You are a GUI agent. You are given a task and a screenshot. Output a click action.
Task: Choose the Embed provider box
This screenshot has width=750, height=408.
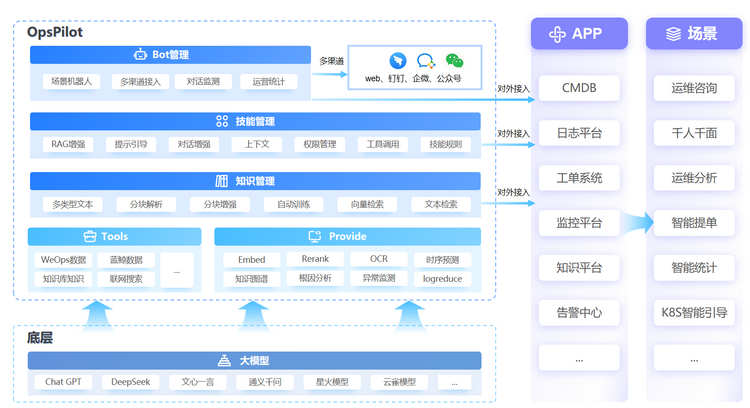coord(252,260)
